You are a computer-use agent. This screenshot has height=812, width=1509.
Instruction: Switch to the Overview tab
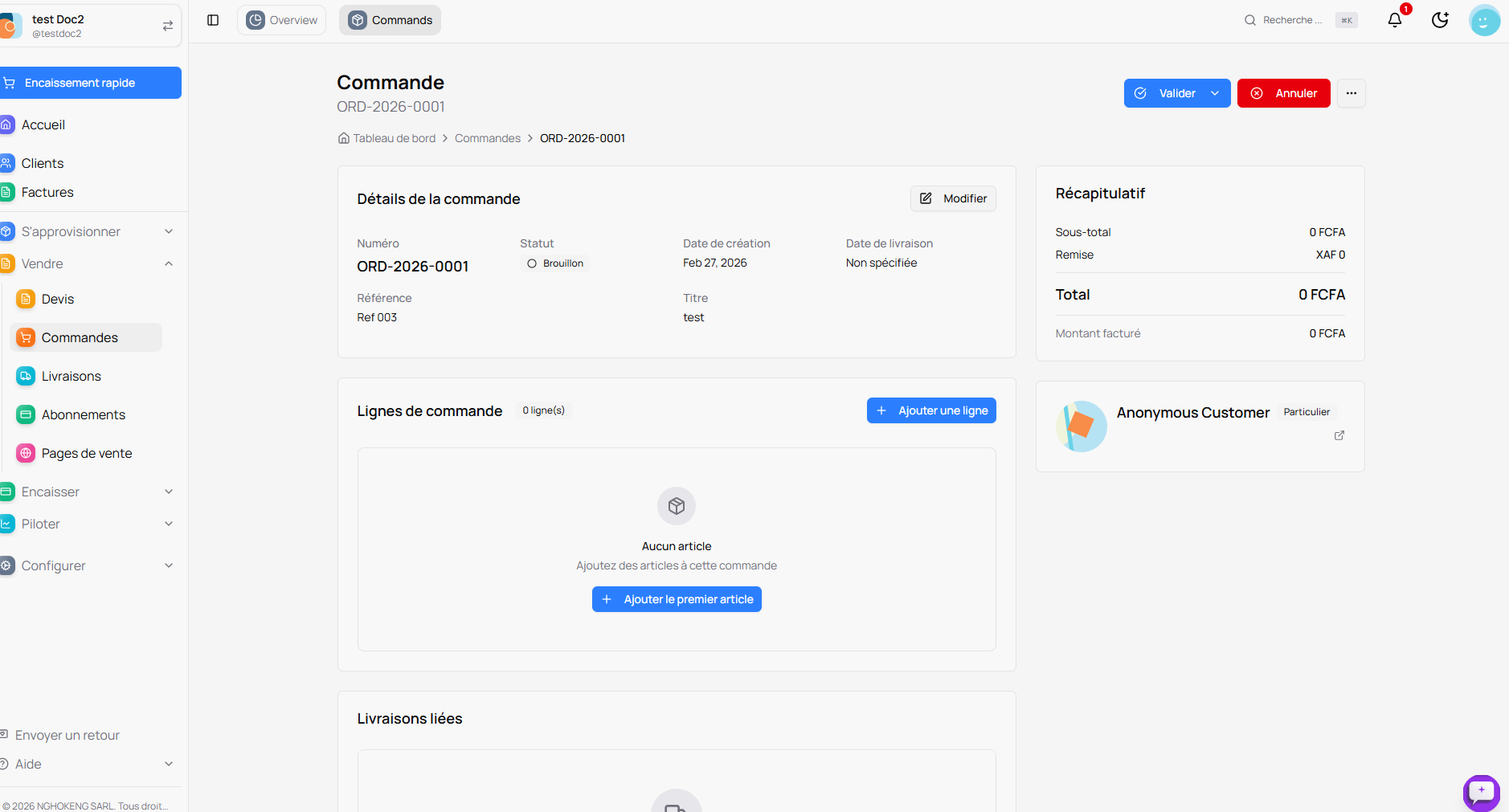click(281, 19)
